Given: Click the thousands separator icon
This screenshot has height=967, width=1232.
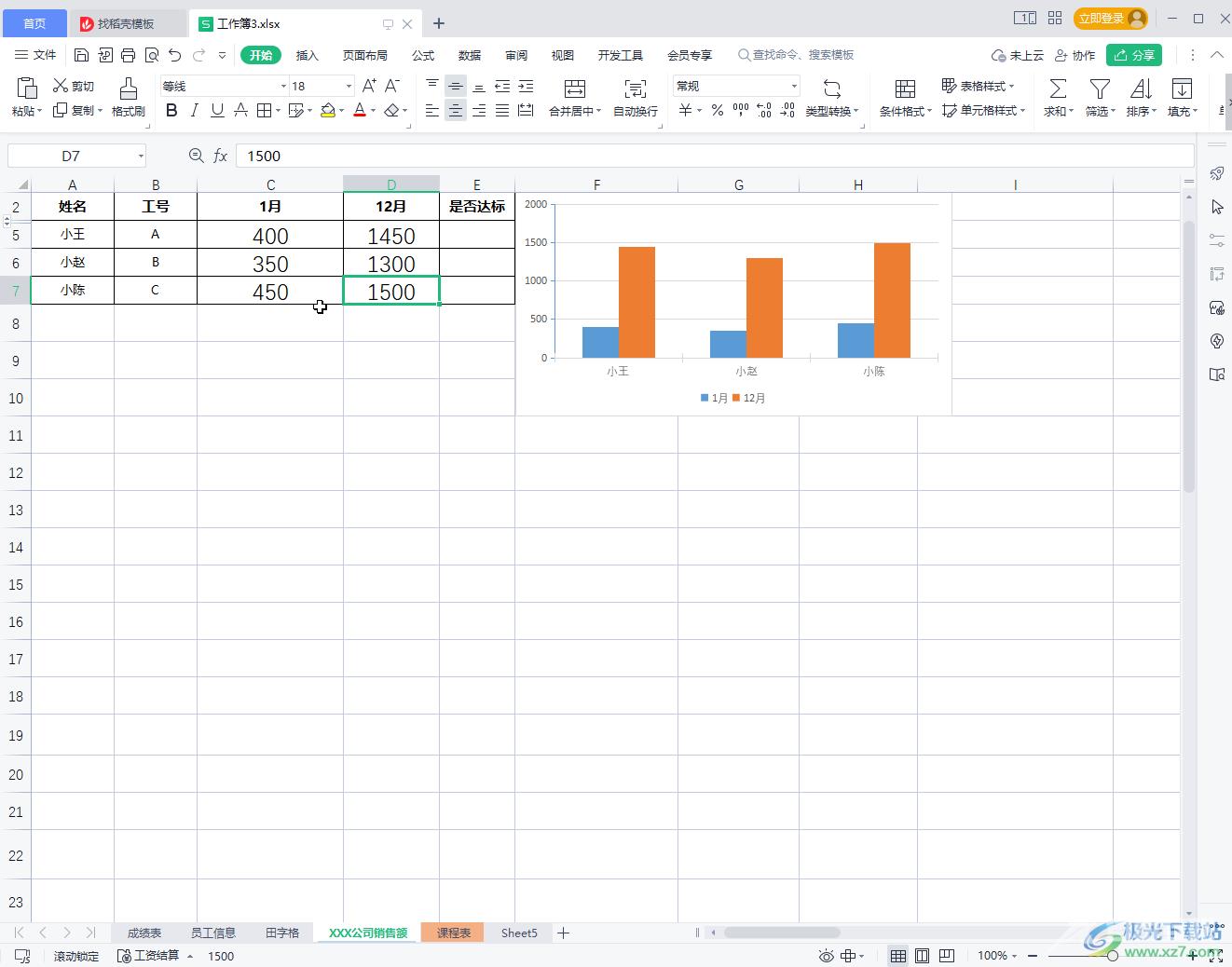Looking at the screenshot, I should (x=741, y=111).
